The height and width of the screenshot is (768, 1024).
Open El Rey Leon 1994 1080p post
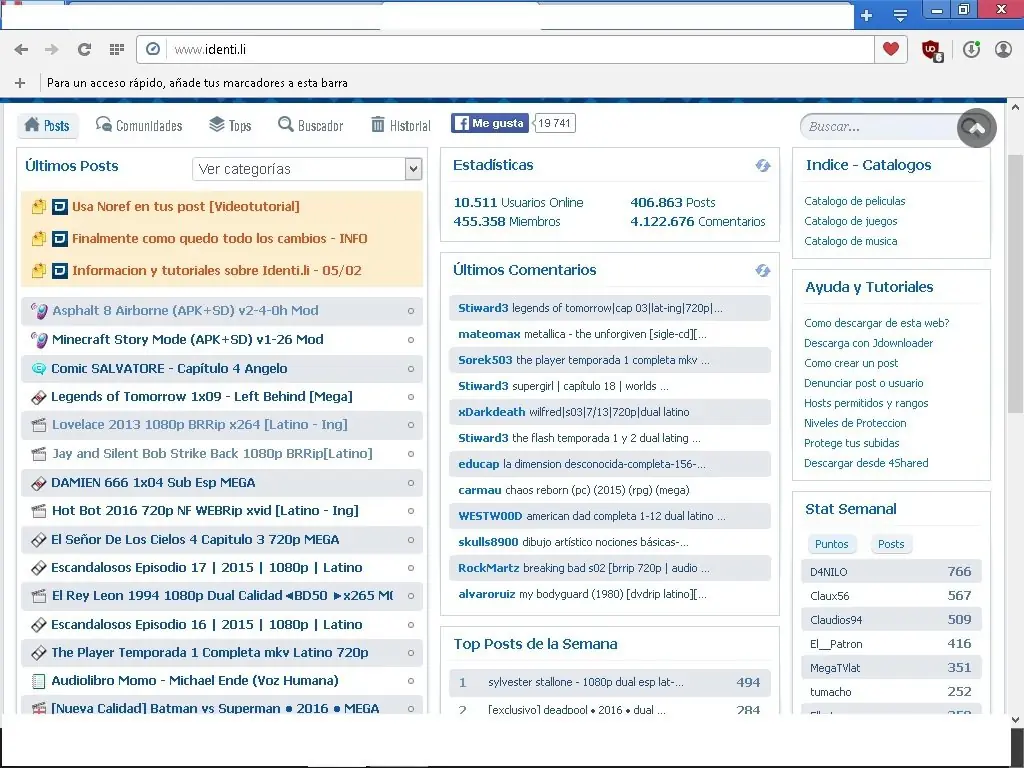(x=222, y=596)
